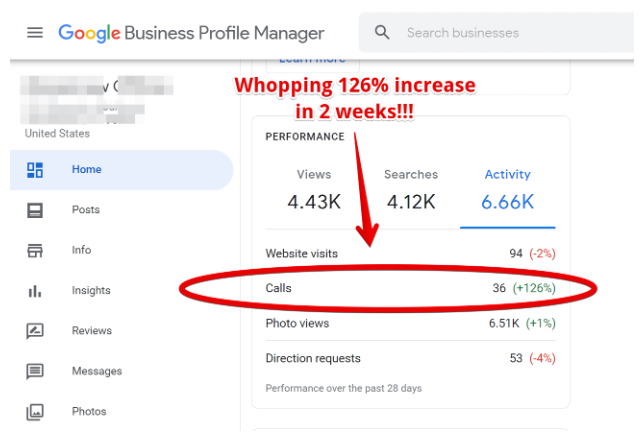Click the Info storefront icon

pos(35,251)
